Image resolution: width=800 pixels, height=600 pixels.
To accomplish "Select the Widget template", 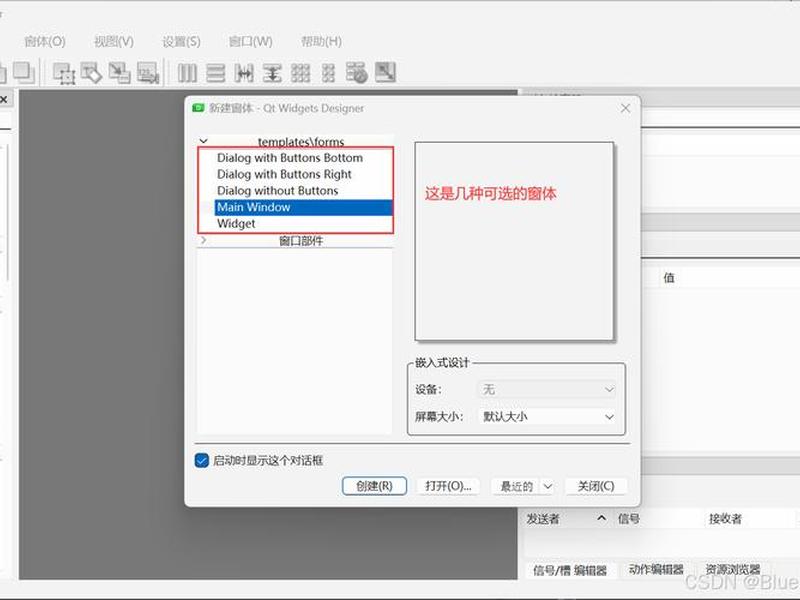I will (236, 223).
